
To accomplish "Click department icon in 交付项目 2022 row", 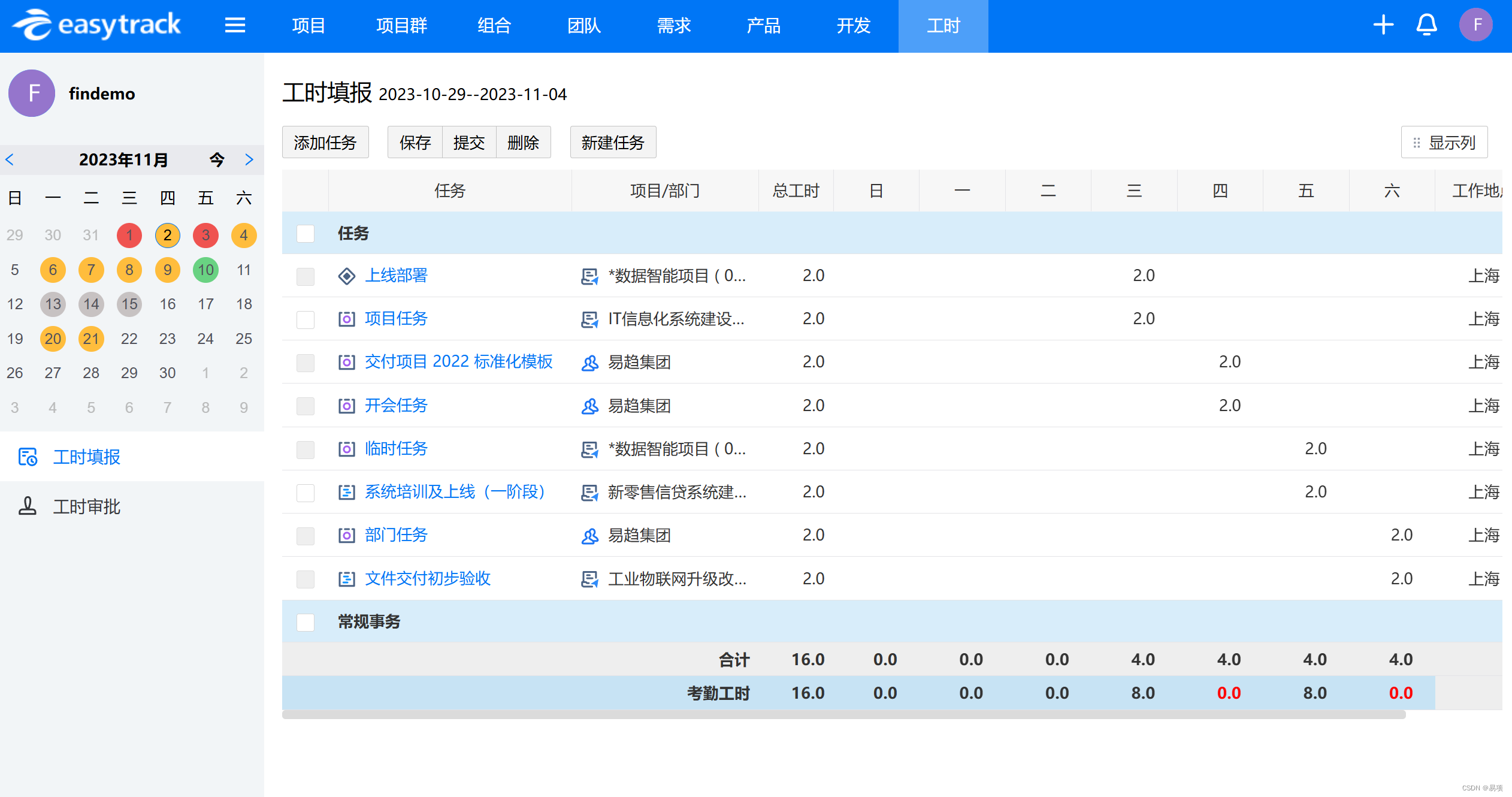I will 590,363.
